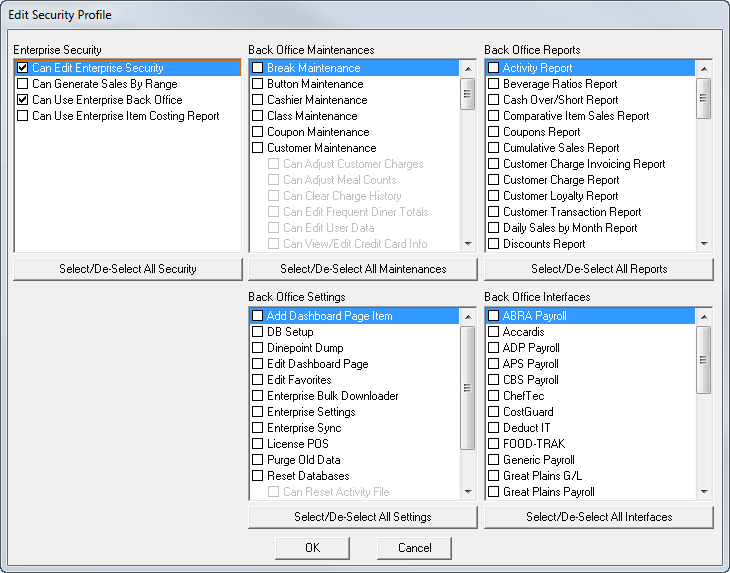Viewport: 730px width, 573px height.
Task: Uncheck Can Edit Enterprise Security
Action: 22,68
